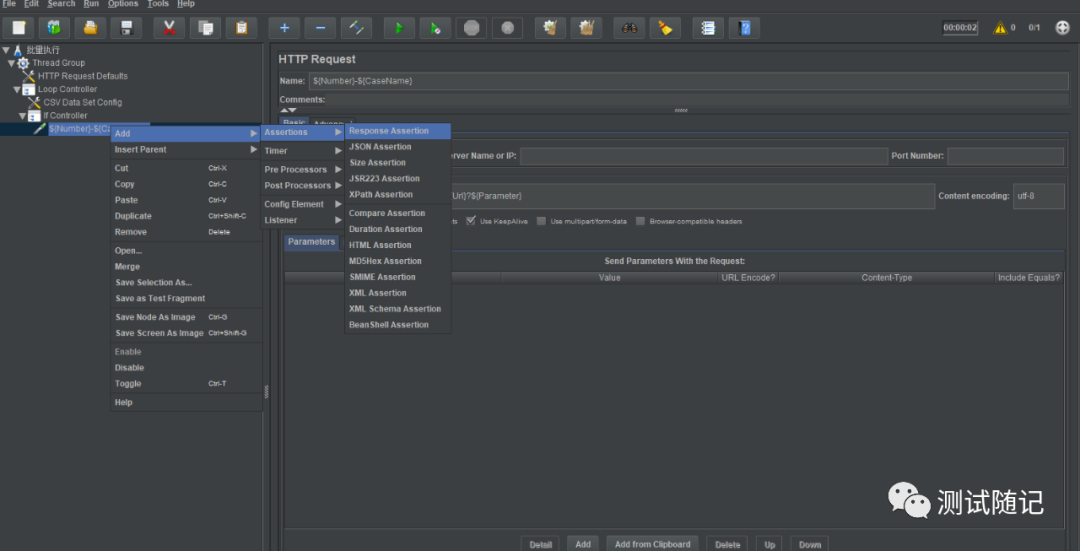This screenshot has height=551, width=1080.
Task: Open the Templates toolbar icon
Action: click(x=54, y=28)
